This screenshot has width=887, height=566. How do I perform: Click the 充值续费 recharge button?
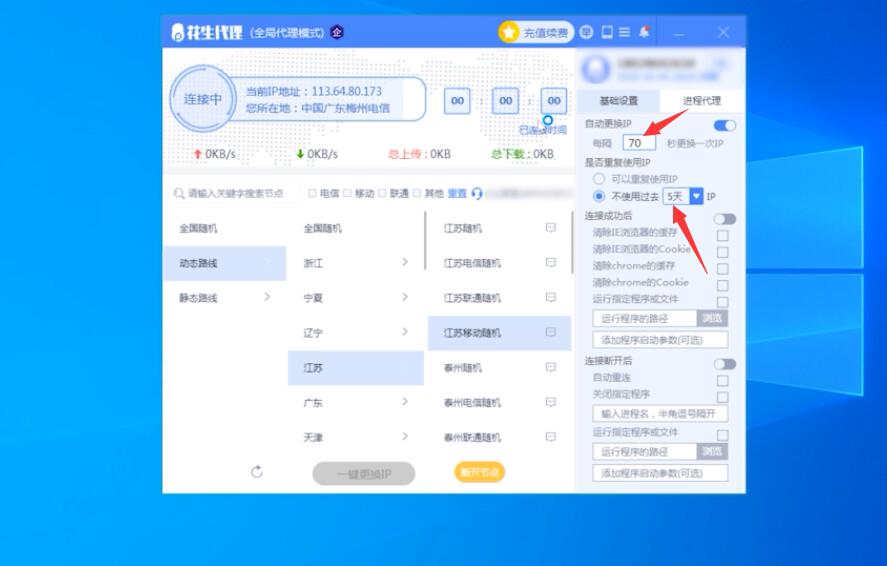(537, 33)
